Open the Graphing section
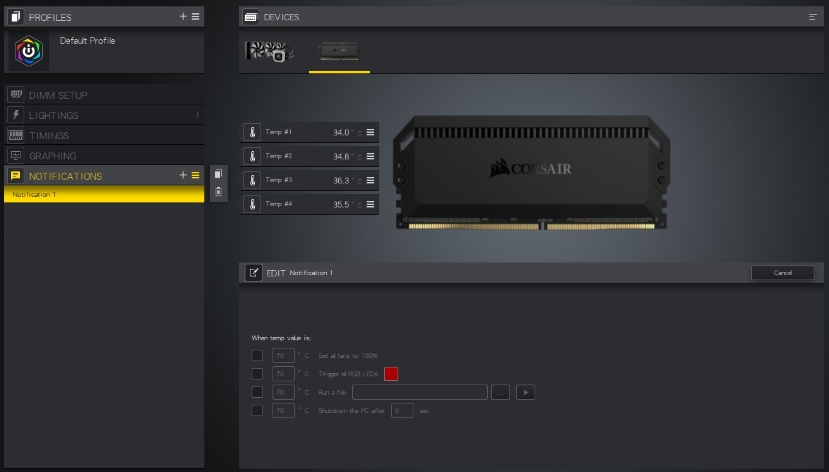This screenshot has width=829, height=472. tap(104, 155)
